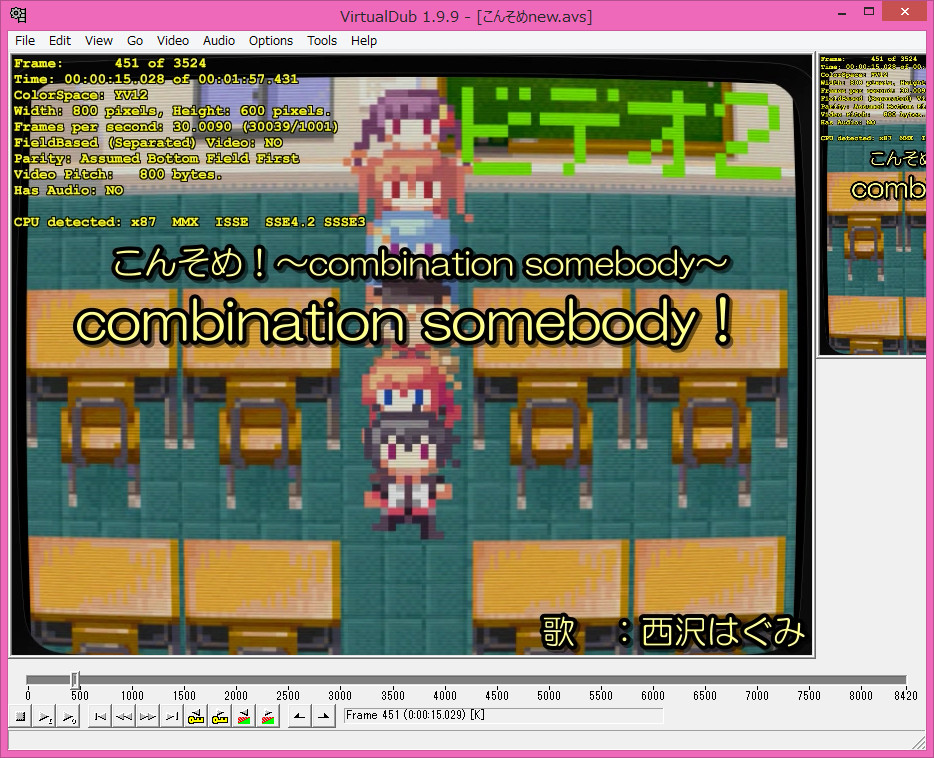Scan backward for previous scene change
The height and width of the screenshot is (758, 934).
pos(244,716)
